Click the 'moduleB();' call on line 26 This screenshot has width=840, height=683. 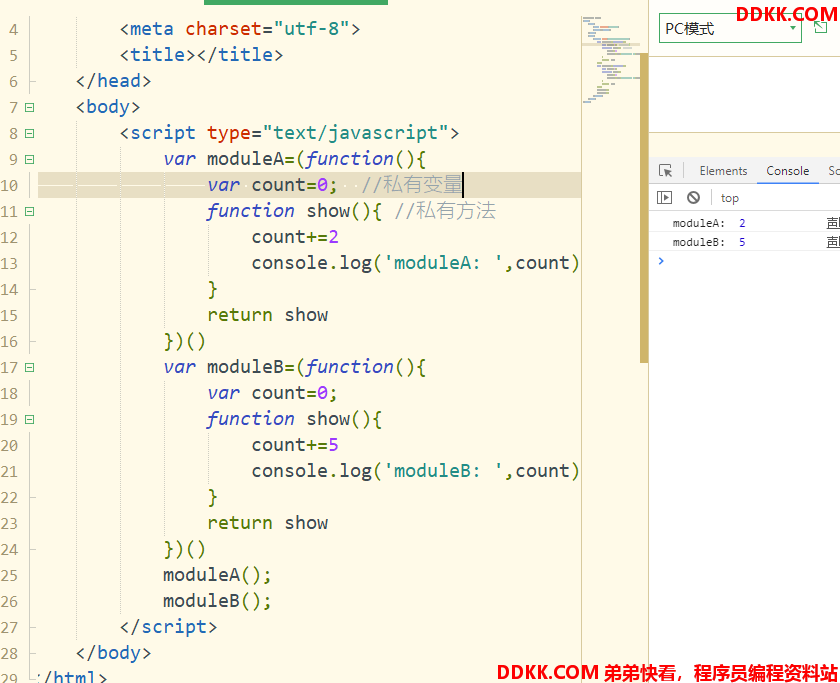point(217,601)
